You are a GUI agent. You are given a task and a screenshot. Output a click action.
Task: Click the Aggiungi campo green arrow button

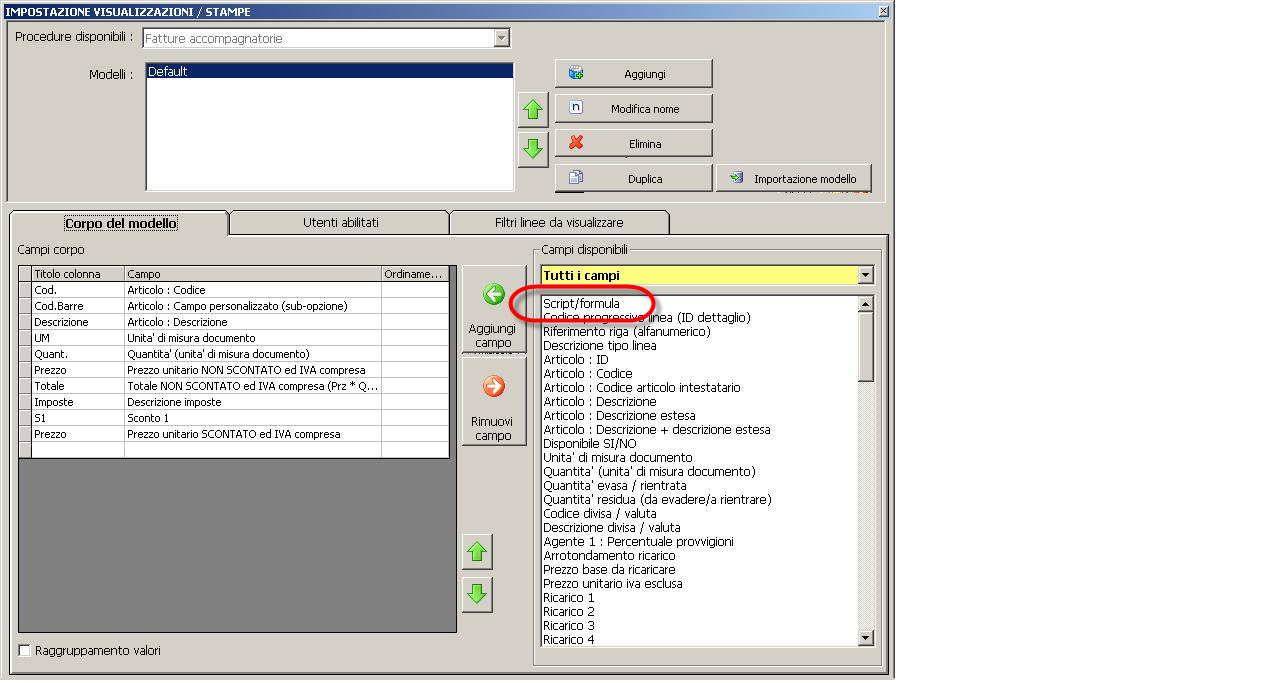point(494,309)
